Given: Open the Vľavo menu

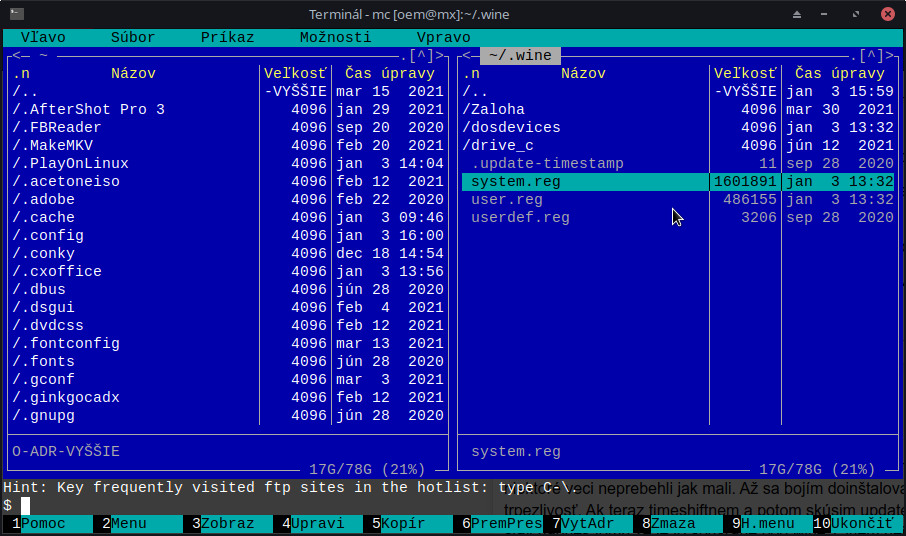Looking at the screenshot, I should (x=43, y=38).
